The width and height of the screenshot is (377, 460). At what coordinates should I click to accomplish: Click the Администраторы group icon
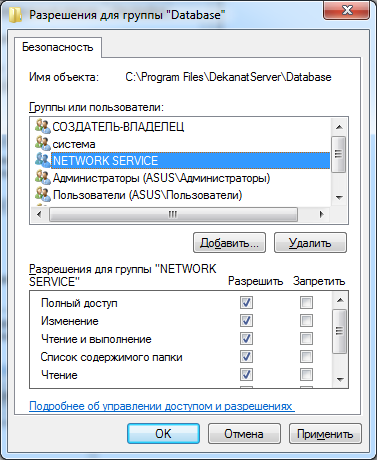pyautogui.click(x=43, y=178)
